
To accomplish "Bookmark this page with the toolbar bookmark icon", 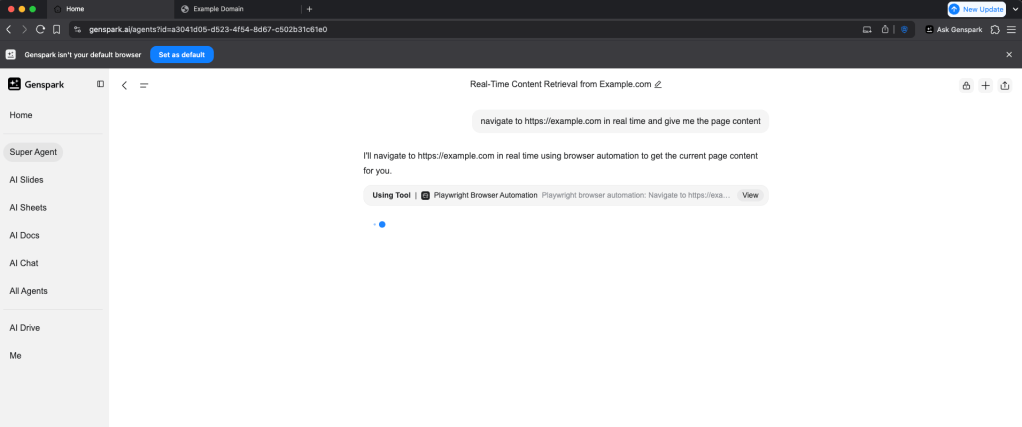I will pos(57,29).
